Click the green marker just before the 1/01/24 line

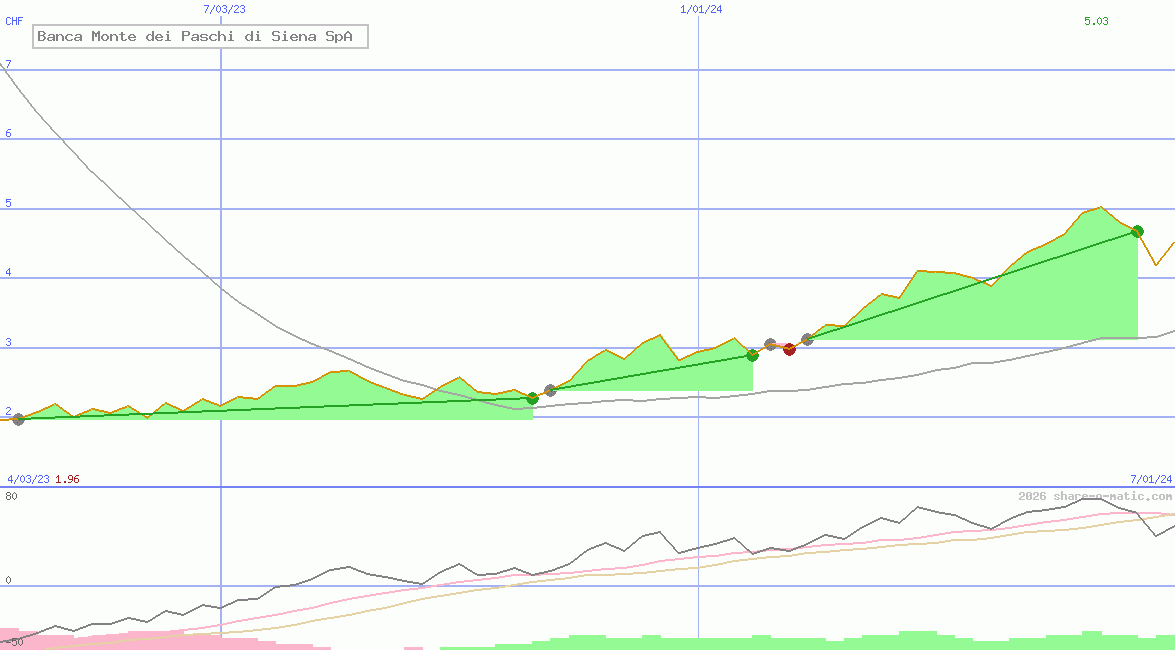(752, 355)
